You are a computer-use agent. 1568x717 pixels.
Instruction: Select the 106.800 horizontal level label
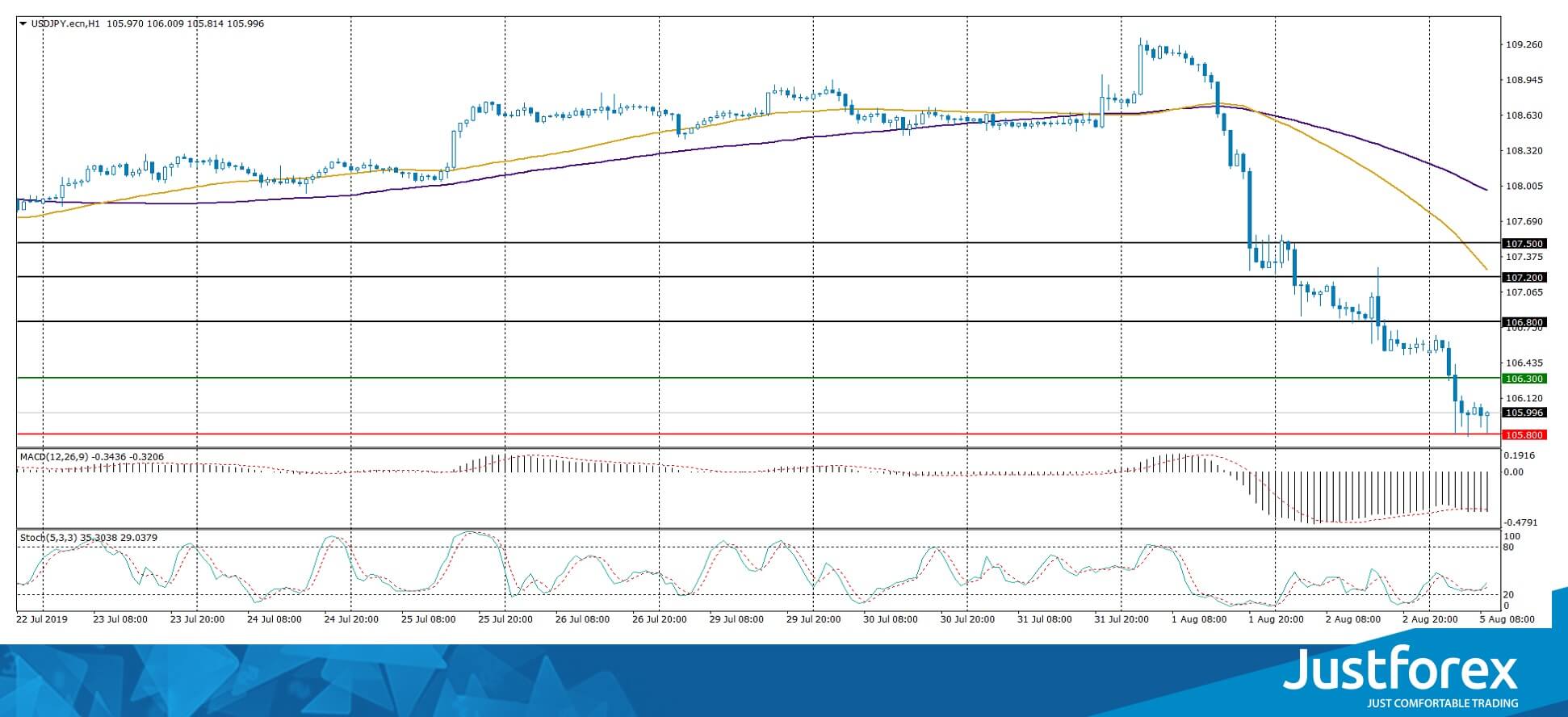click(x=1524, y=322)
